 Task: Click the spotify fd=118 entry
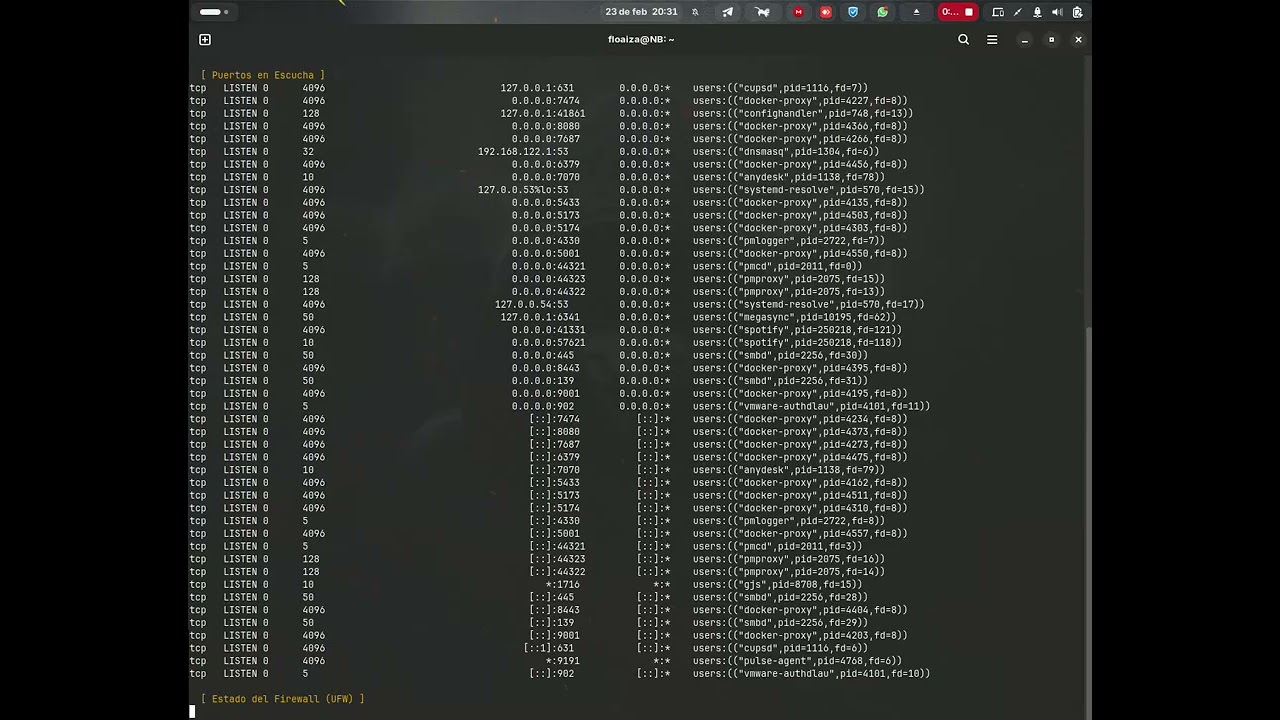(797, 343)
